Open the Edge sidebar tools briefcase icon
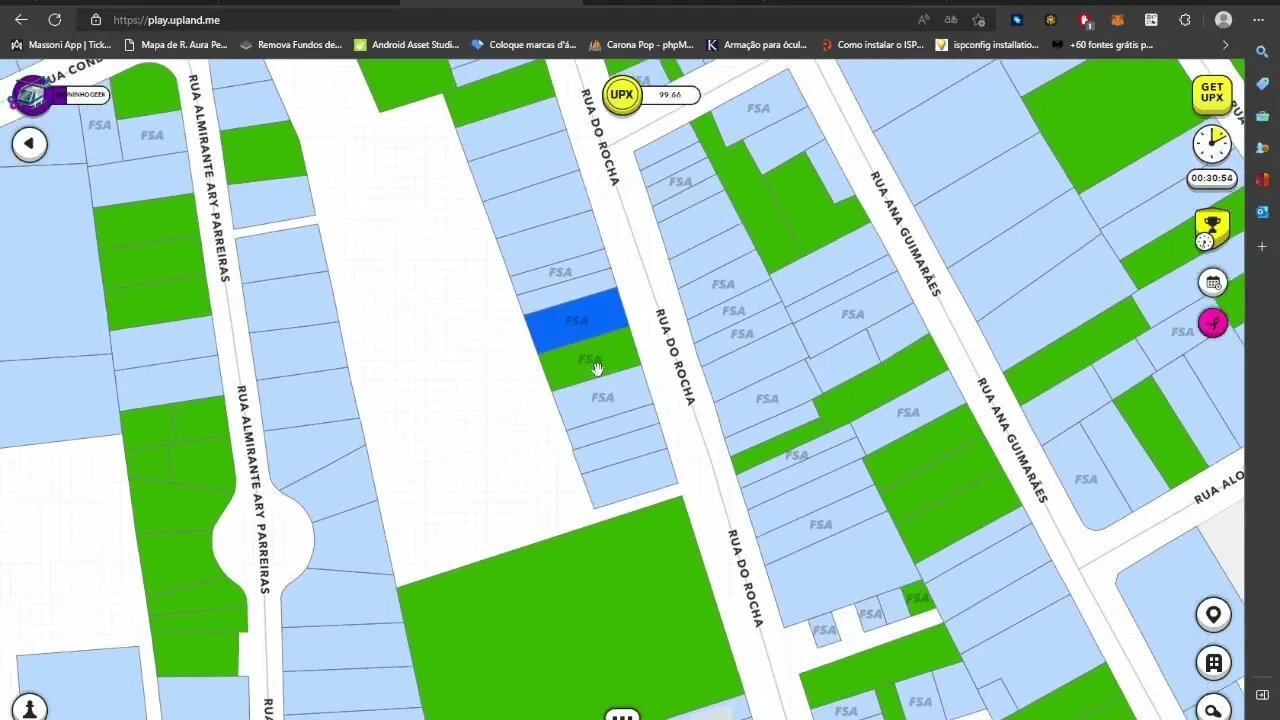This screenshot has height=720, width=1280. pos(1262,116)
